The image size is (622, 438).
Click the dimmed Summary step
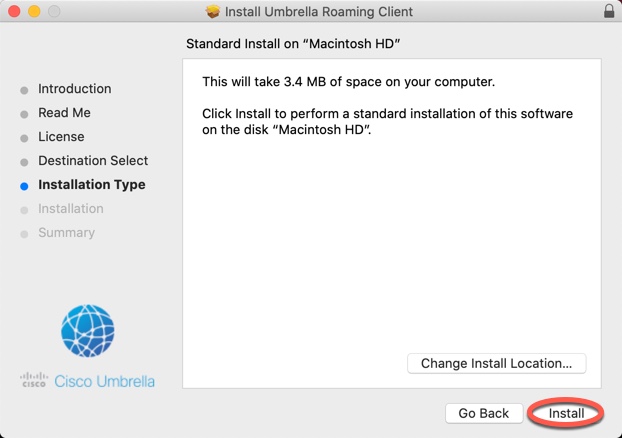point(66,232)
